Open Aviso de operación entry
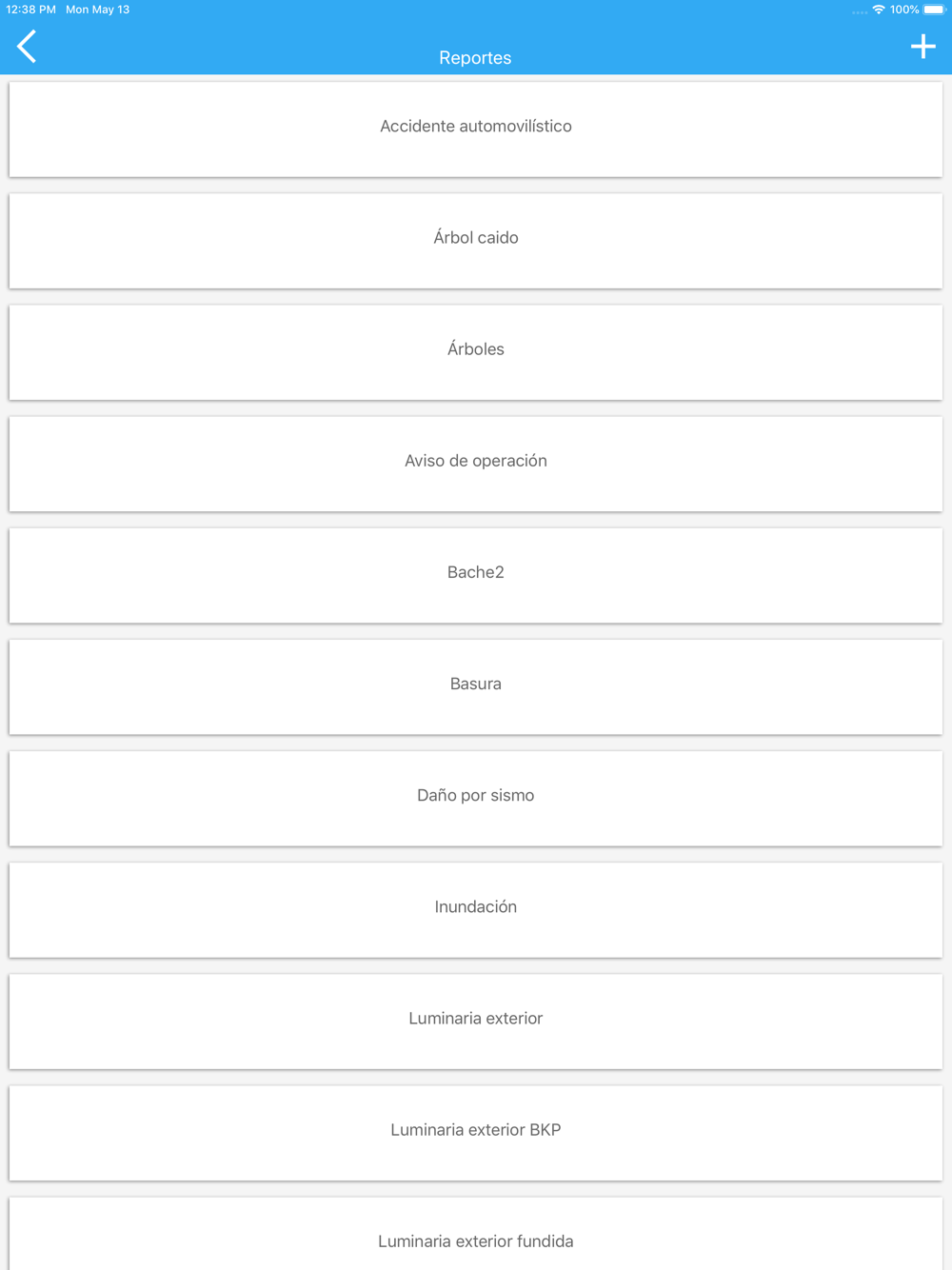This screenshot has height=1270, width=952. (x=476, y=464)
